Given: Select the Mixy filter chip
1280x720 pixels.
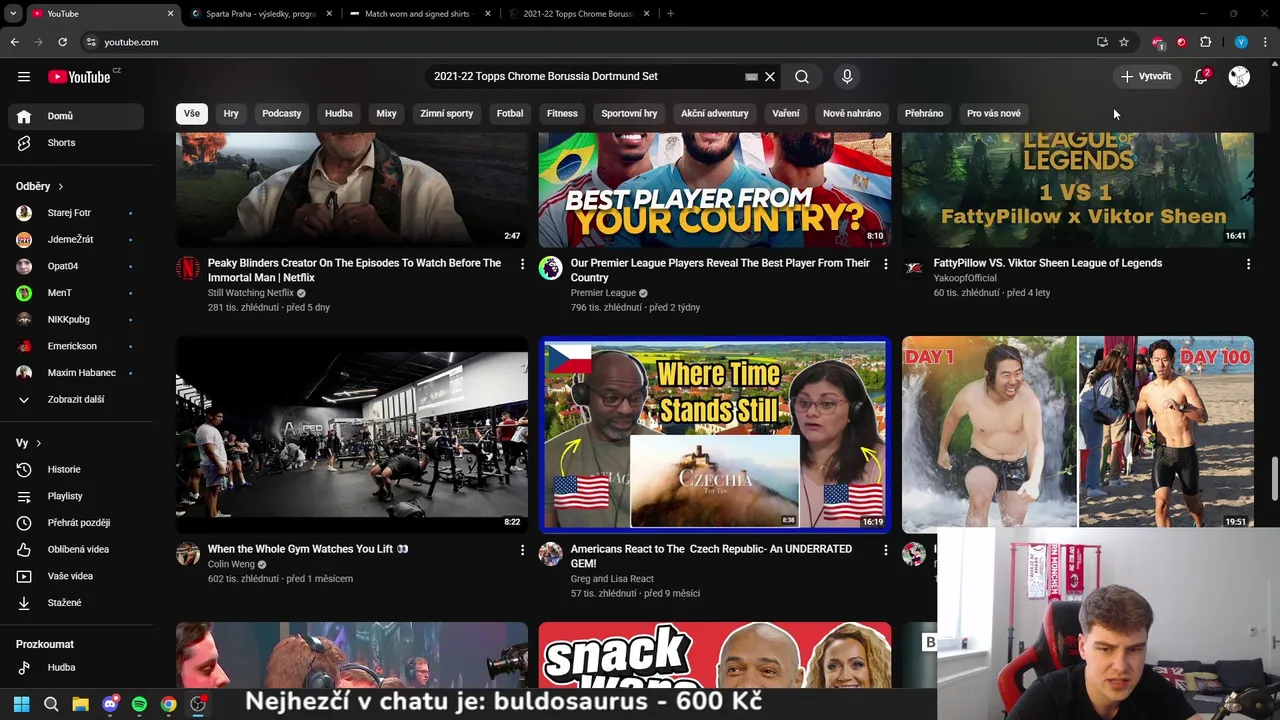Looking at the screenshot, I should 386,113.
